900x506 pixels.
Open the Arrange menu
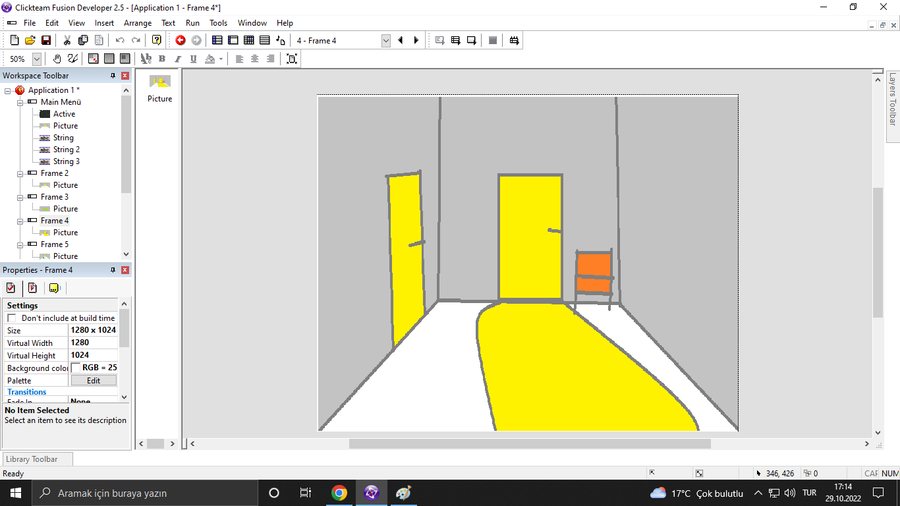tap(138, 23)
